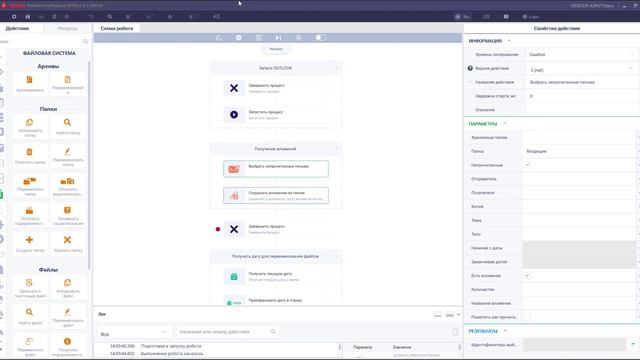
Task: Open the Версия действия dropdown
Action: pyautogui.click(x=581, y=69)
